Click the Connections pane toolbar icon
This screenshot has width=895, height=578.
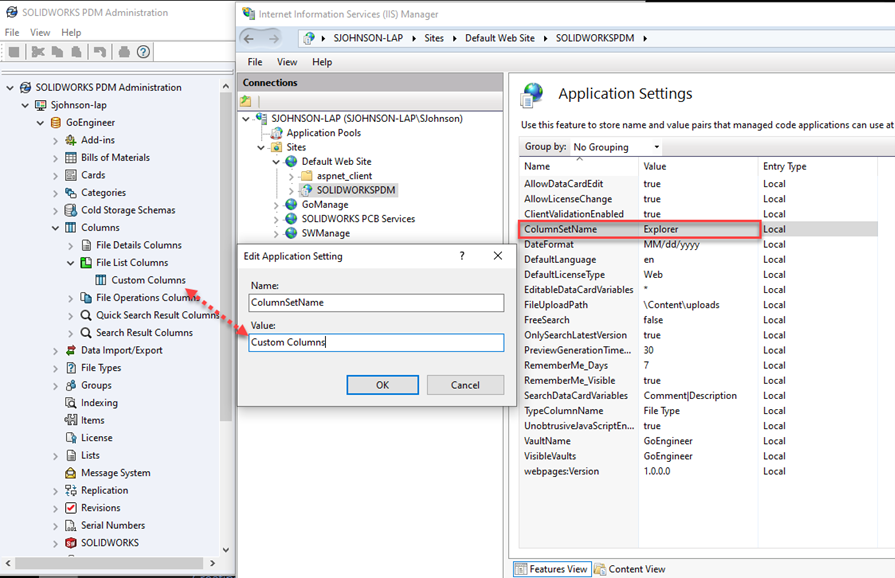coord(246,102)
